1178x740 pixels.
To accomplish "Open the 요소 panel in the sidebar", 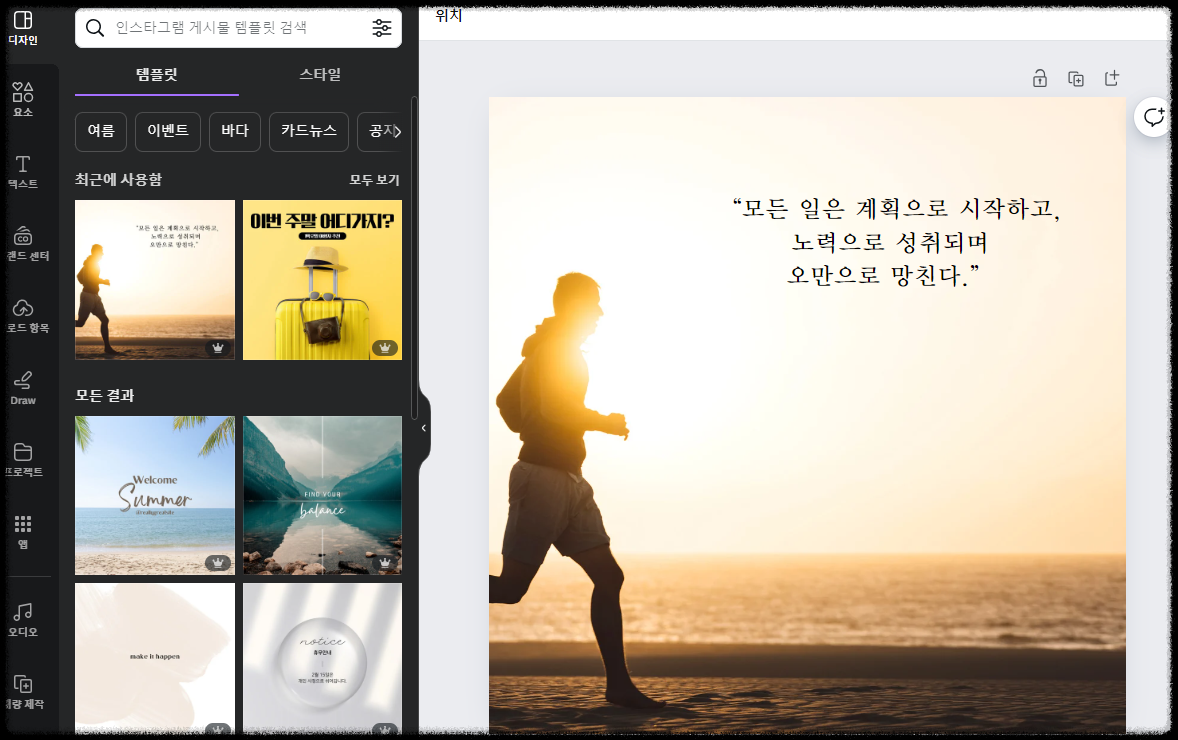I will (x=25, y=98).
